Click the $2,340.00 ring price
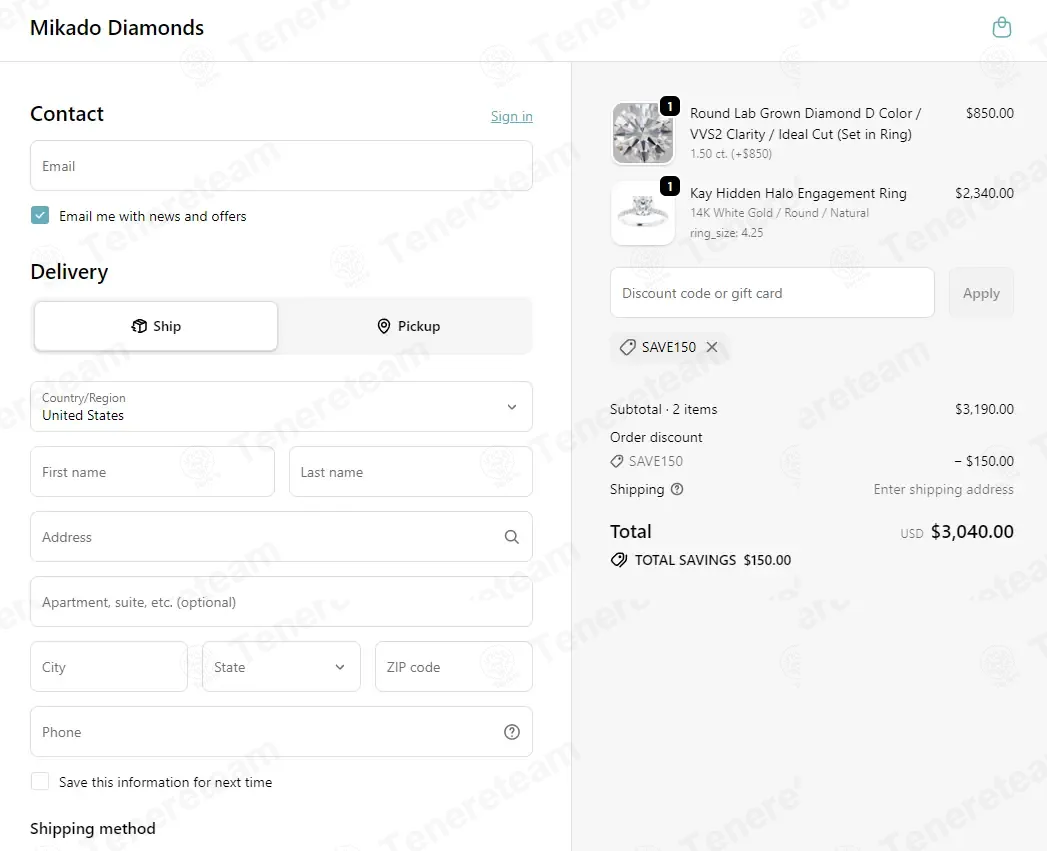The width and height of the screenshot is (1047, 851). coord(984,193)
